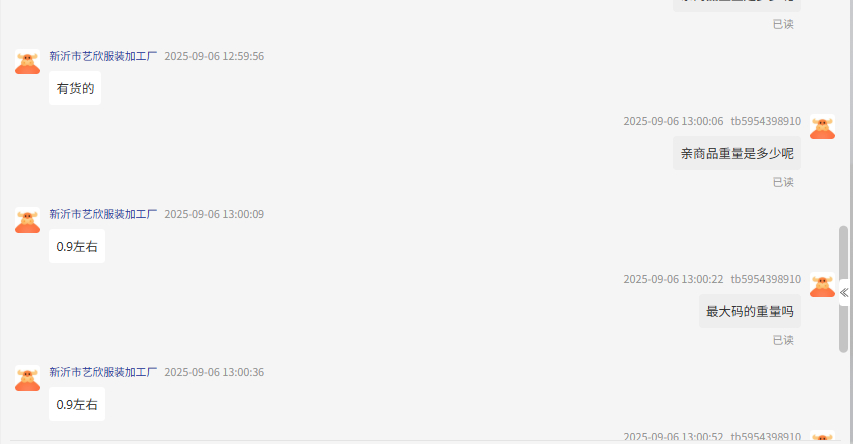Click username tb5954398910 at 13:00:22
The width and height of the screenshot is (853, 444).
765,279
